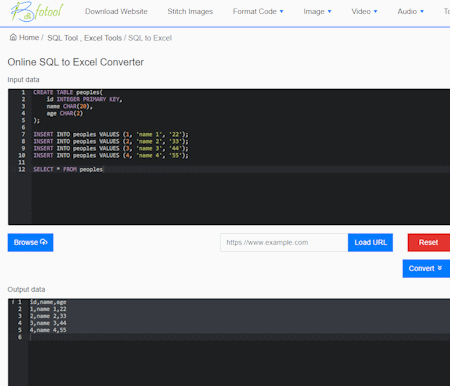
Task: Click the red Reset button
Action: click(429, 242)
